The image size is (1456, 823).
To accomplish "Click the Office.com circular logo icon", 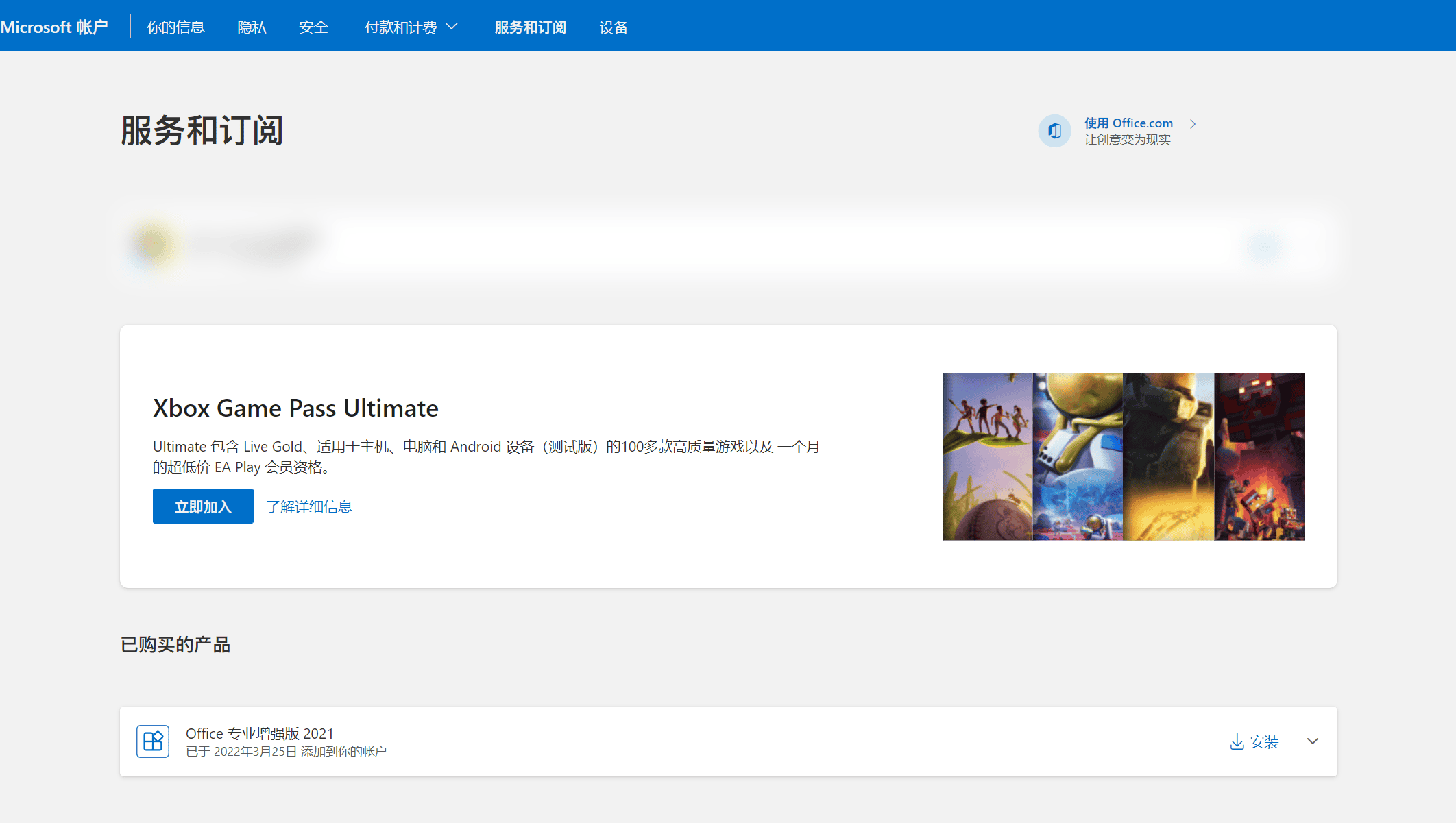I will tap(1054, 131).
